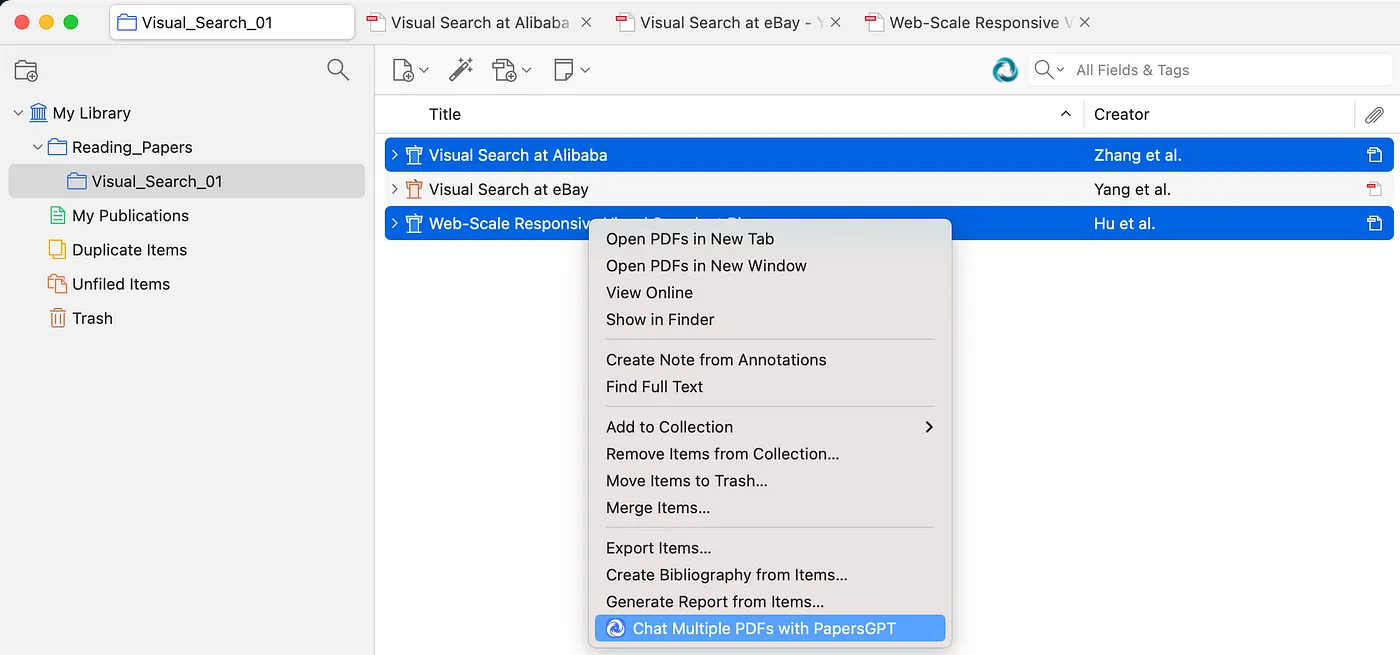Choose Merge Items…
Screen dimensions: 1400x655
click(770, 508)
